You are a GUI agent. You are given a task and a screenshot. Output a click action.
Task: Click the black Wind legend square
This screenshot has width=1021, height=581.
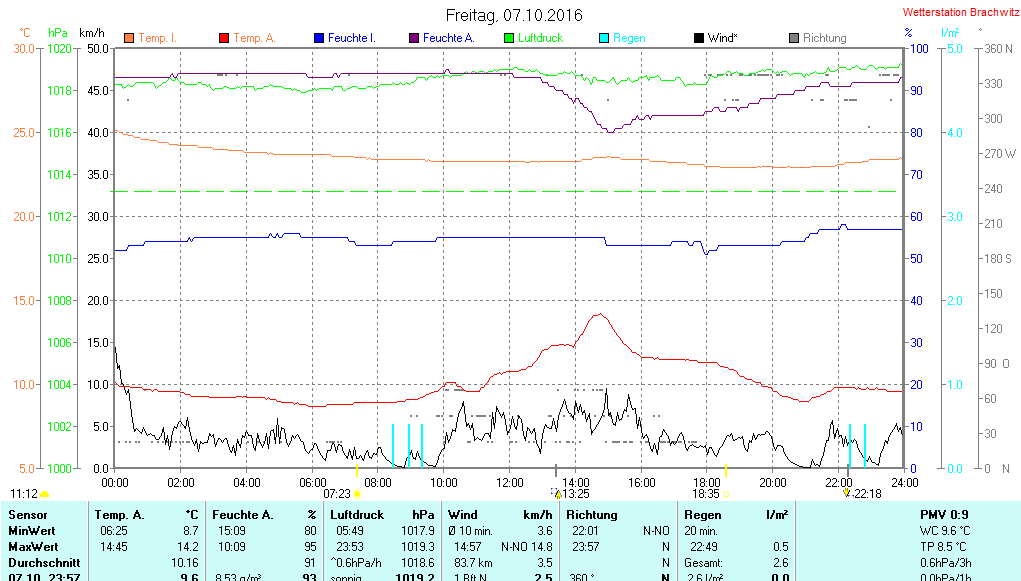click(699, 39)
